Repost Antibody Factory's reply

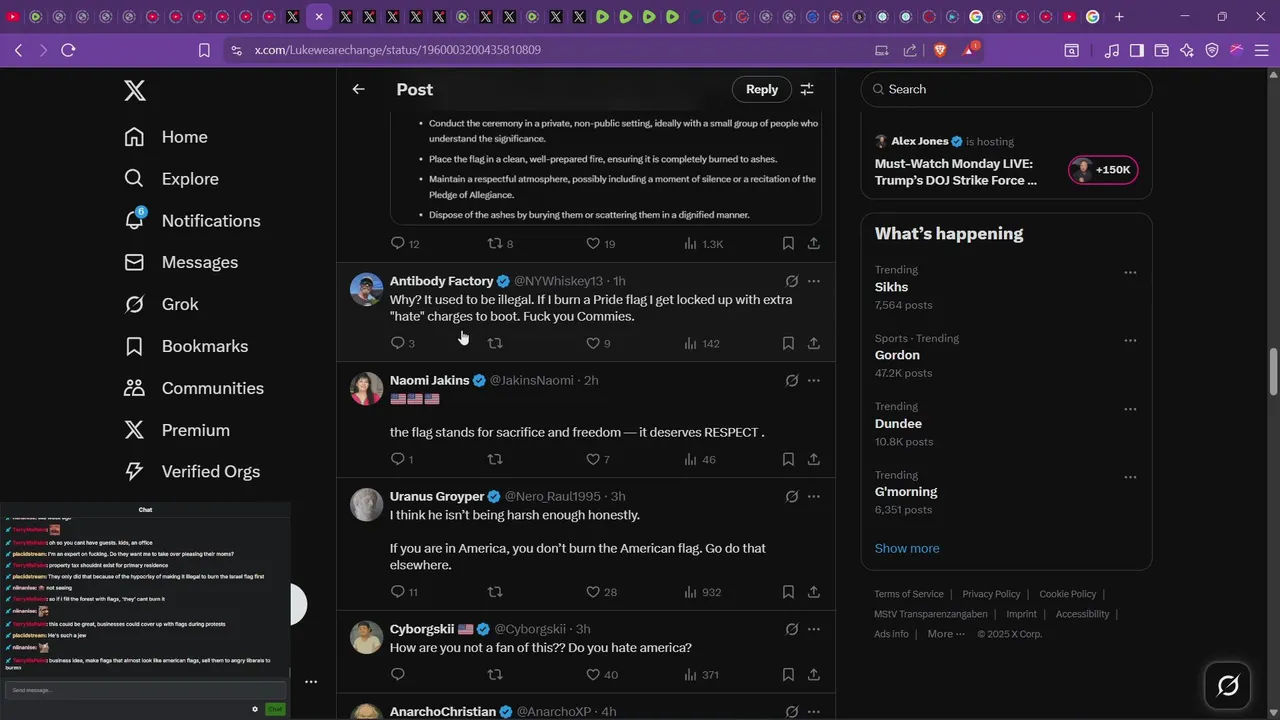pyautogui.click(x=494, y=343)
